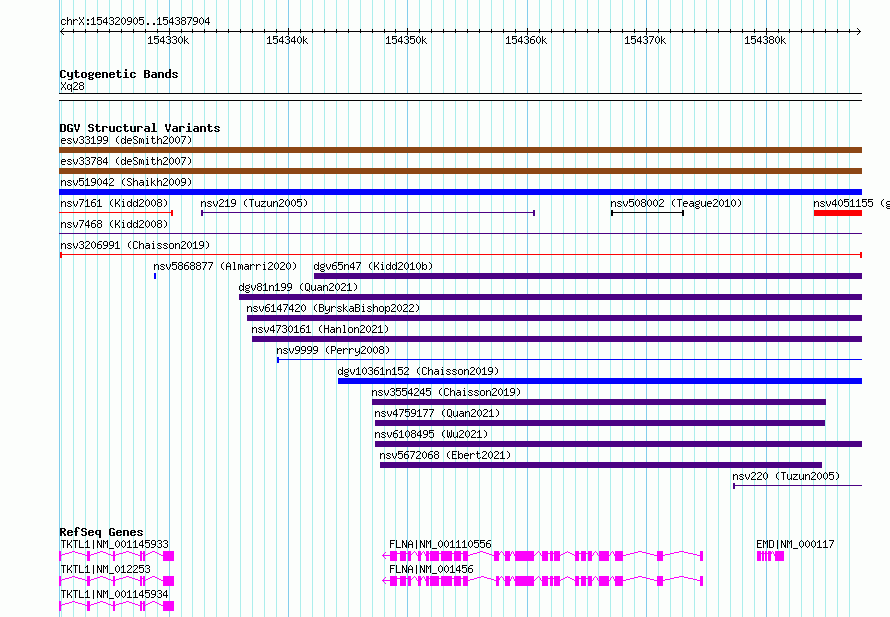Click the nsv7468 (Kidd2008) label text
This screenshot has height=617, width=890.
(x=114, y=224)
